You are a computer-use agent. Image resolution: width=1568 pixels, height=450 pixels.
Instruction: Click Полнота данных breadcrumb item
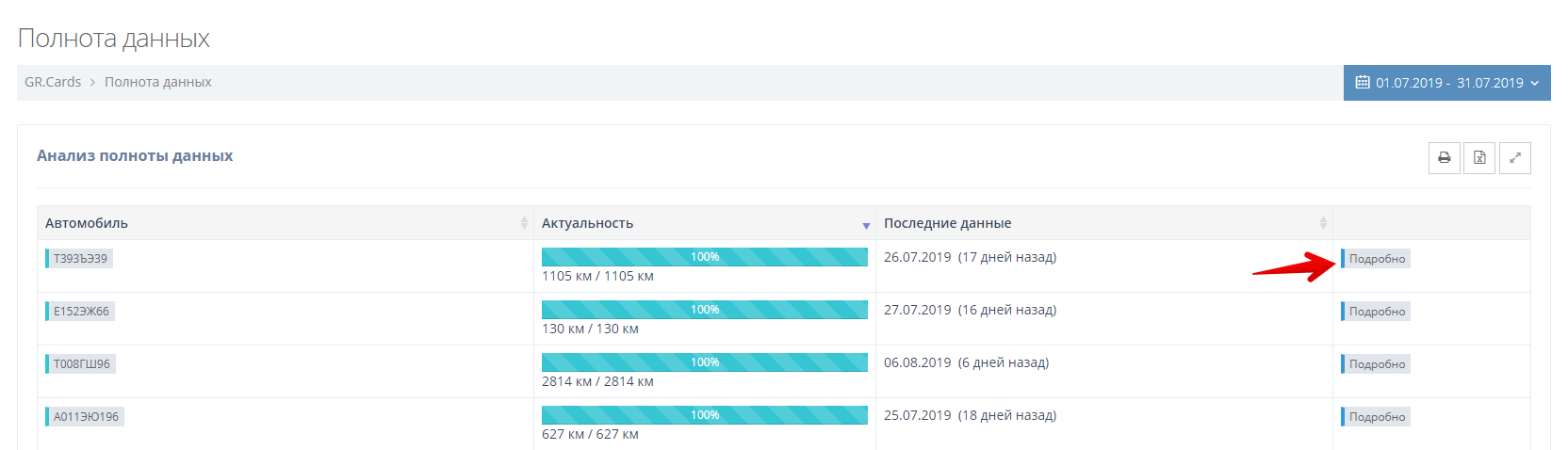coord(157,82)
